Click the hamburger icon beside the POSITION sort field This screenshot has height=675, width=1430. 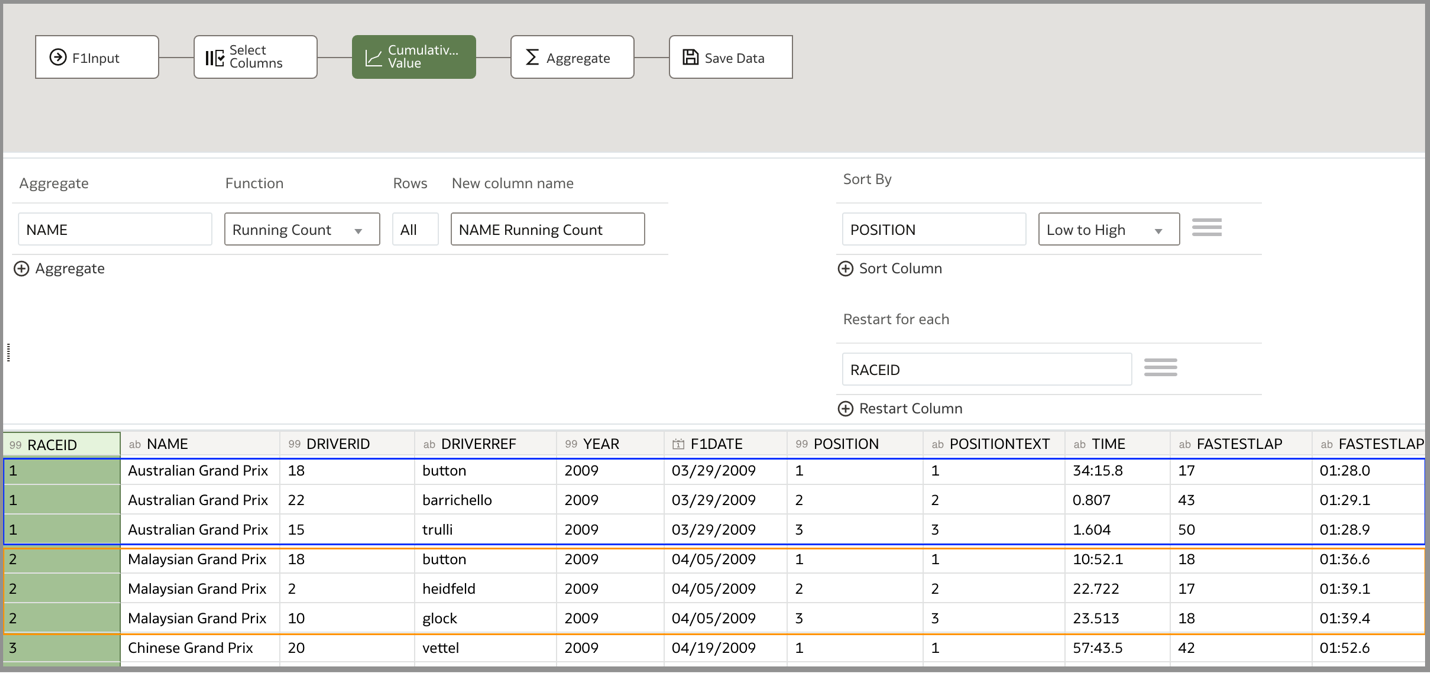pyautogui.click(x=1207, y=228)
